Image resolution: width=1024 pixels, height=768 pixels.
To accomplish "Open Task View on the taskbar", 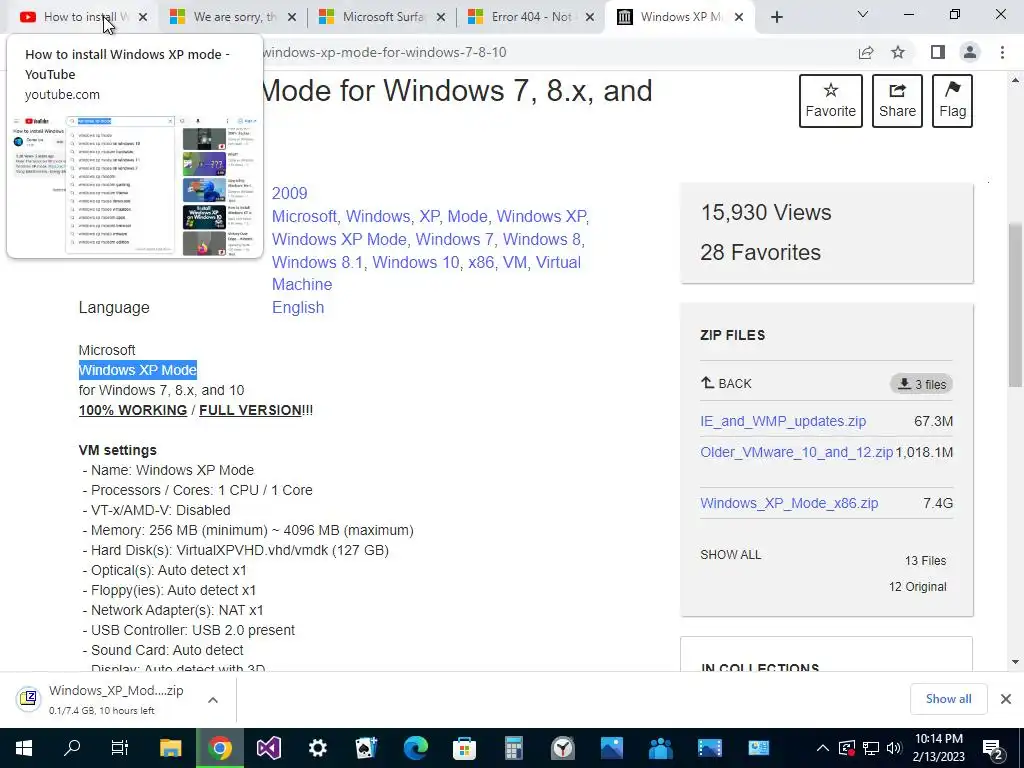I will pyautogui.click(x=120, y=748).
